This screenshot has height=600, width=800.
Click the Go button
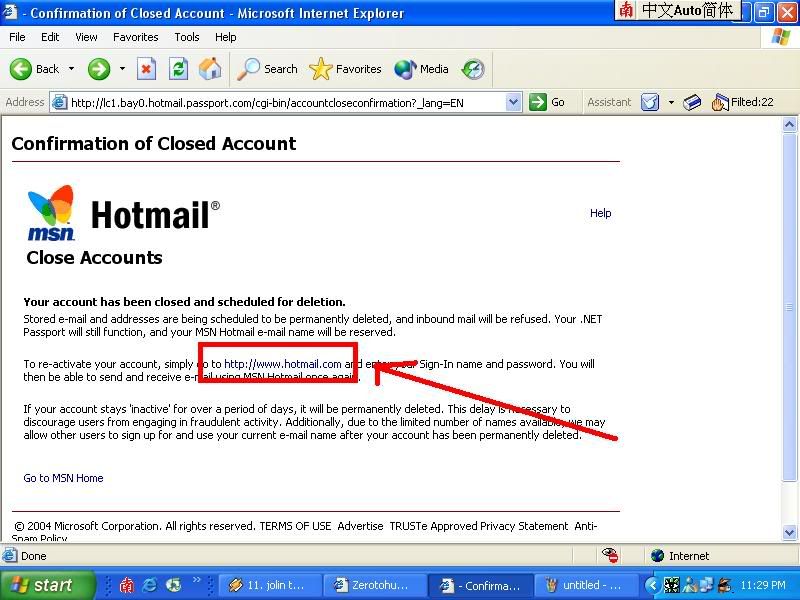(546, 103)
